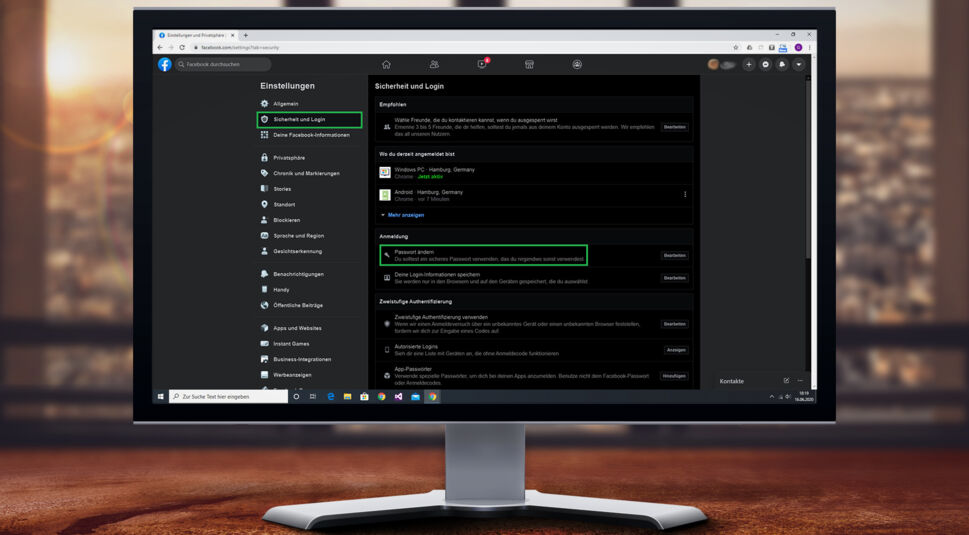
Task: Click Hinzufügen next to App-Passwörter
Action: click(x=674, y=376)
